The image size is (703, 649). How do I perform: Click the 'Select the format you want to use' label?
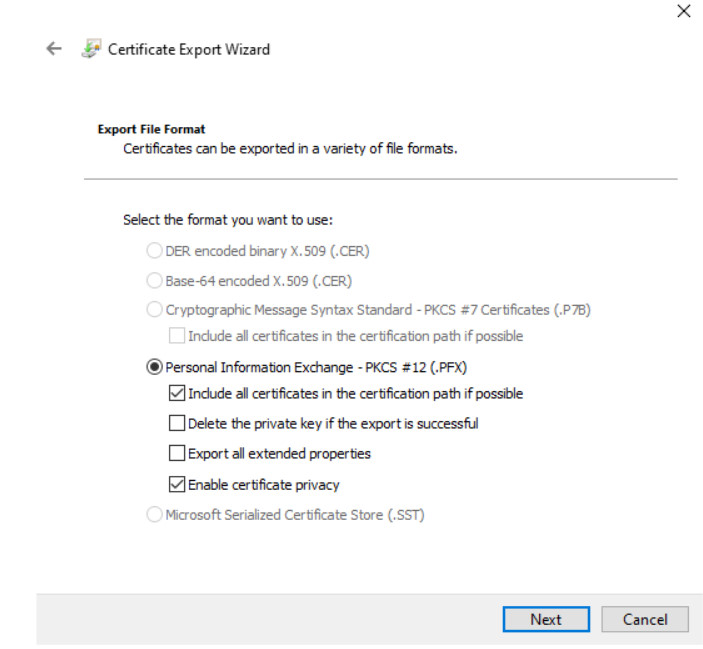[x=227, y=220]
